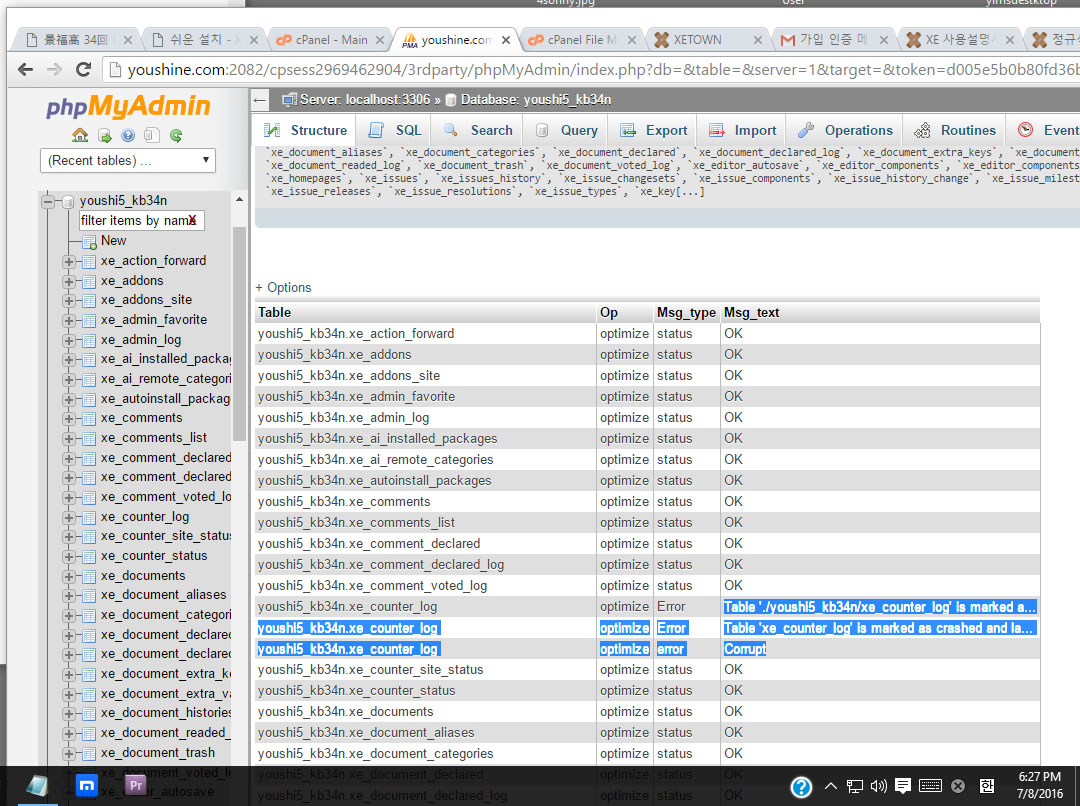Open the SQL tab

click(x=396, y=130)
